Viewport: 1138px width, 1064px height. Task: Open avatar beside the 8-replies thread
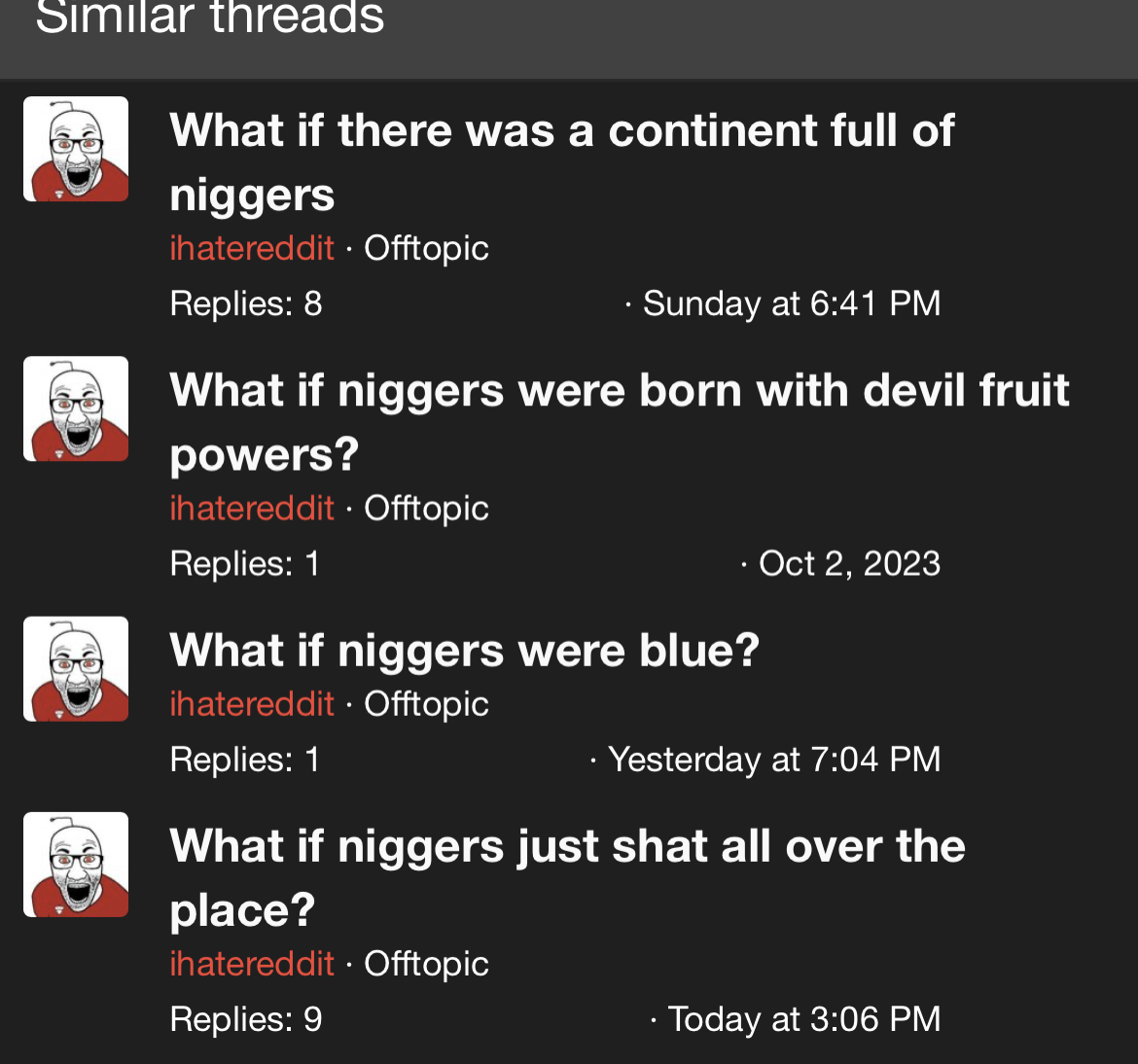point(76,149)
